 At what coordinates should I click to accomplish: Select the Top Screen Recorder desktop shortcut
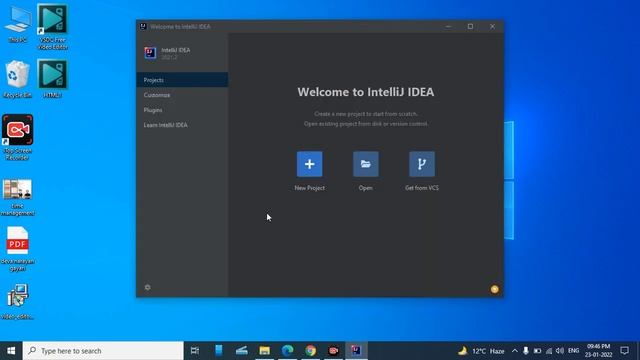pos(17,138)
